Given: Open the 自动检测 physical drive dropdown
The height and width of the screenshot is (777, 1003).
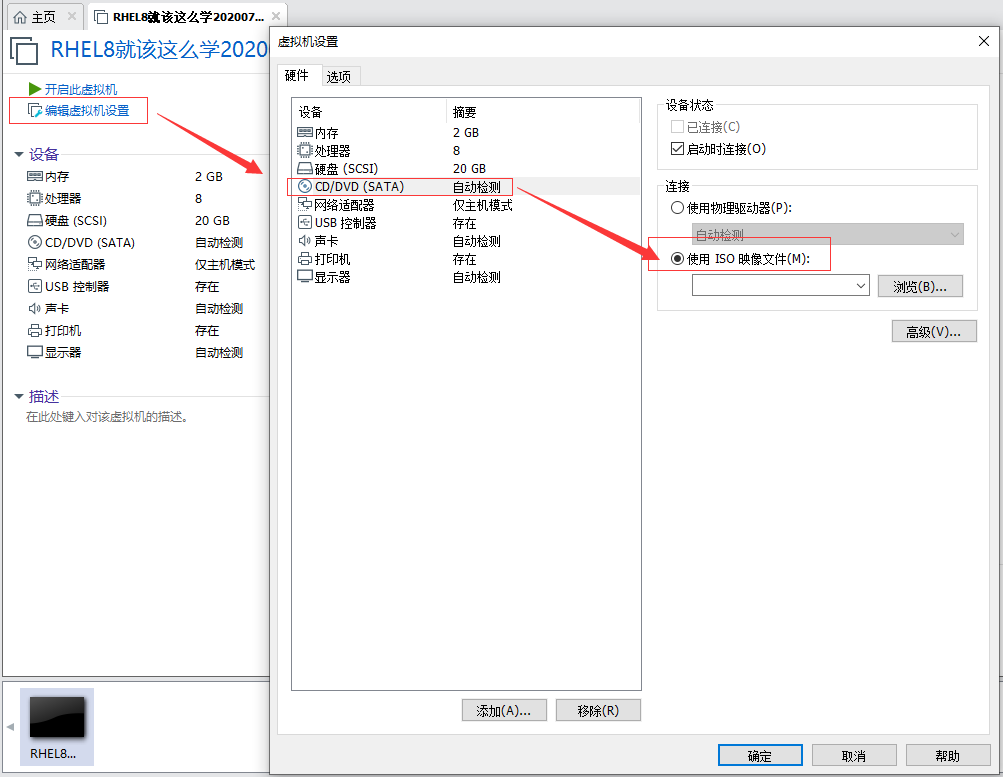Looking at the screenshot, I should click(828, 234).
